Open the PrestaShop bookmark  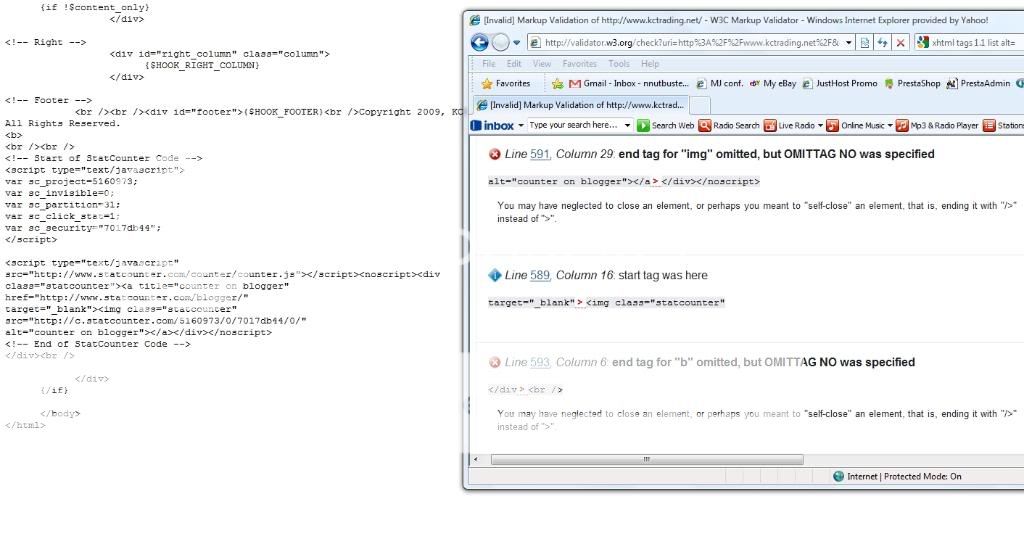click(x=910, y=84)
